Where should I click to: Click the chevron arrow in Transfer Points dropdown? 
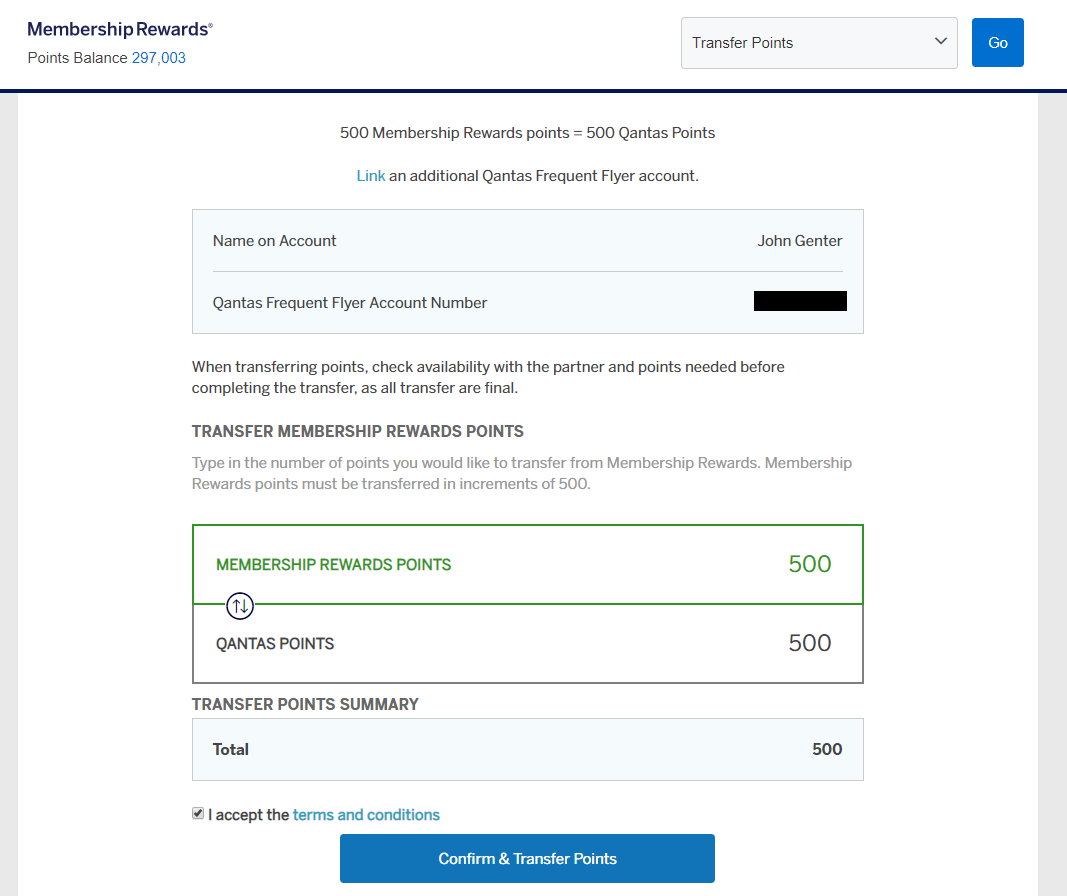click(940, 42)
